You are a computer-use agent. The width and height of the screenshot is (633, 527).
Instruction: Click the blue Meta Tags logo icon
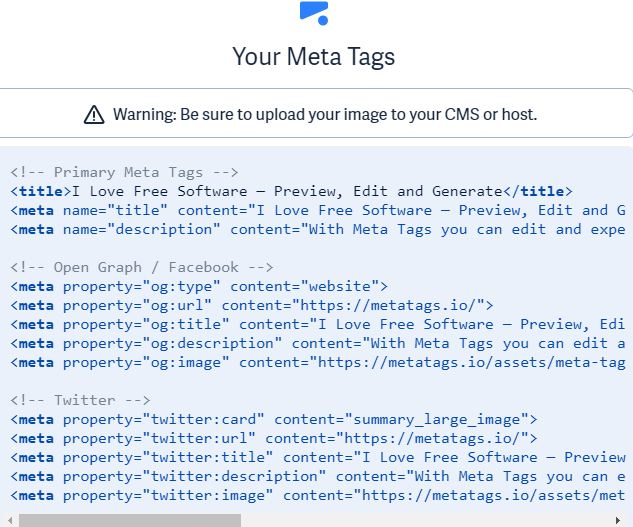tap(314, 11)
